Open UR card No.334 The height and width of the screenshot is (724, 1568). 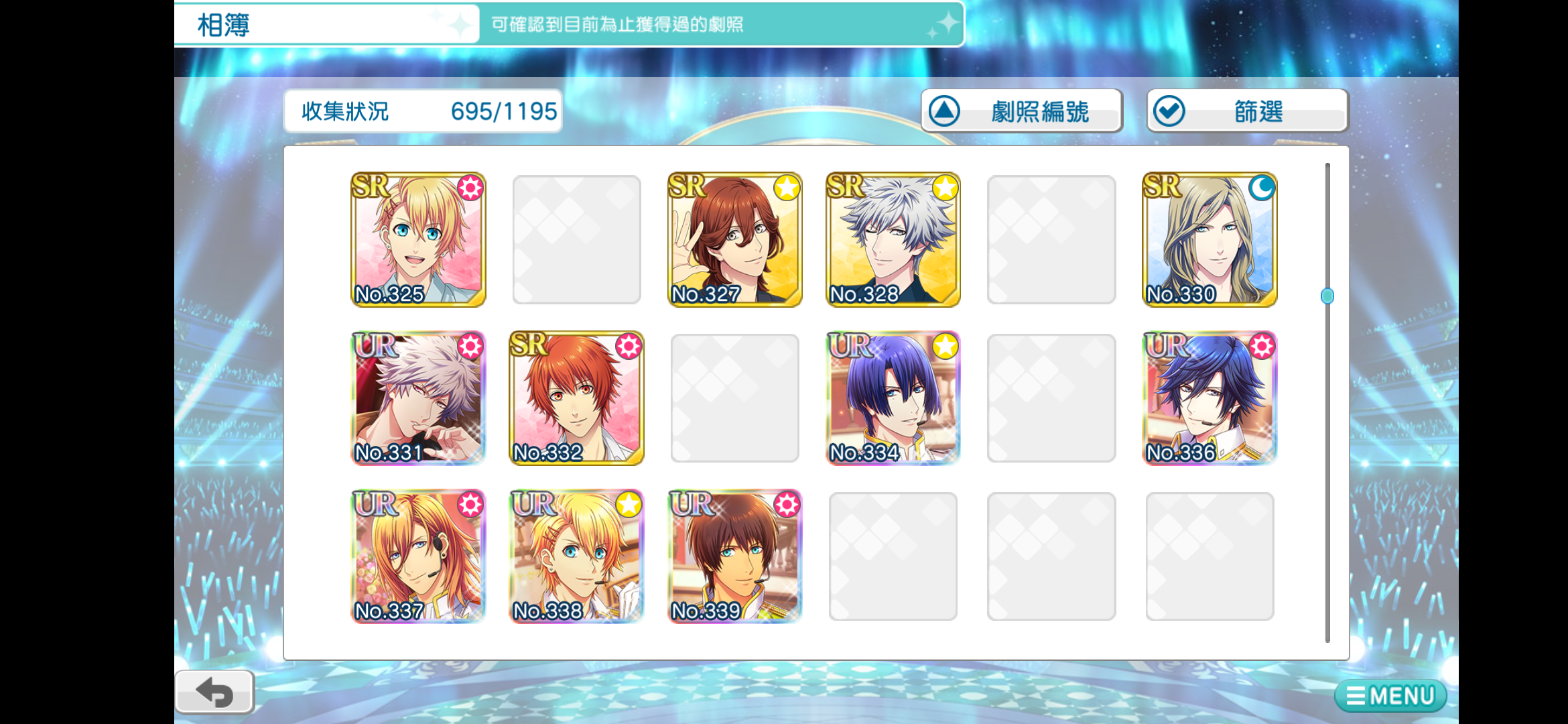pos(893,398)
